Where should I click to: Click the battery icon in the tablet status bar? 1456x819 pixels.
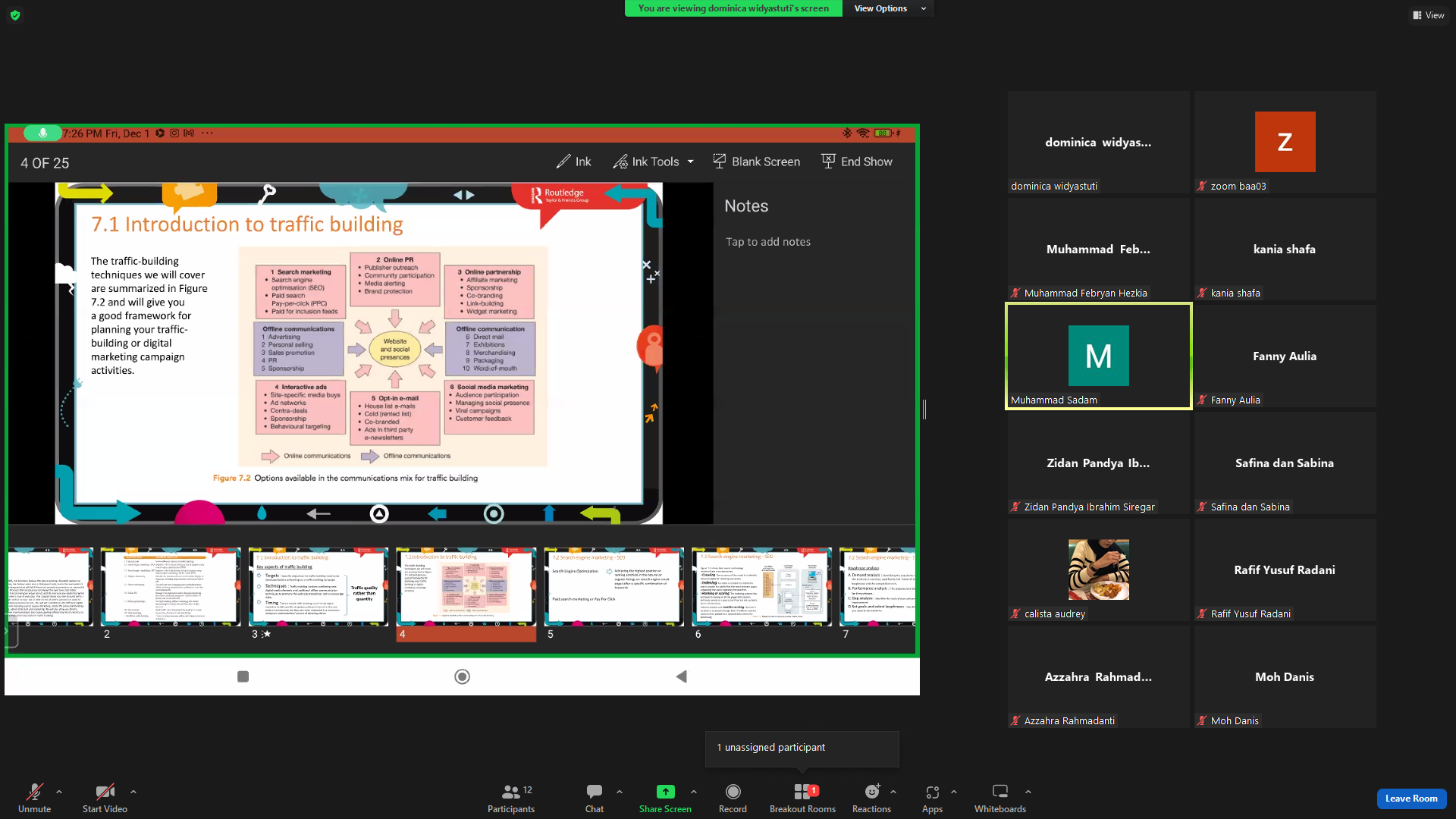coord(883,133)
